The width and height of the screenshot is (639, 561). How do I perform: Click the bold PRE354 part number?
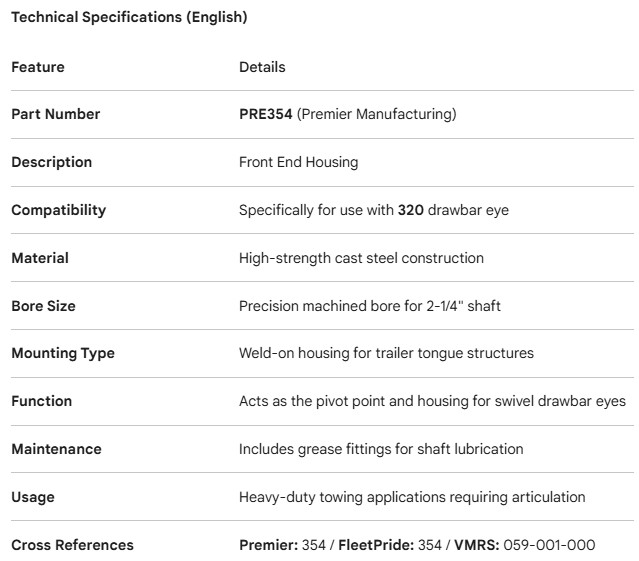click(265, 114)
